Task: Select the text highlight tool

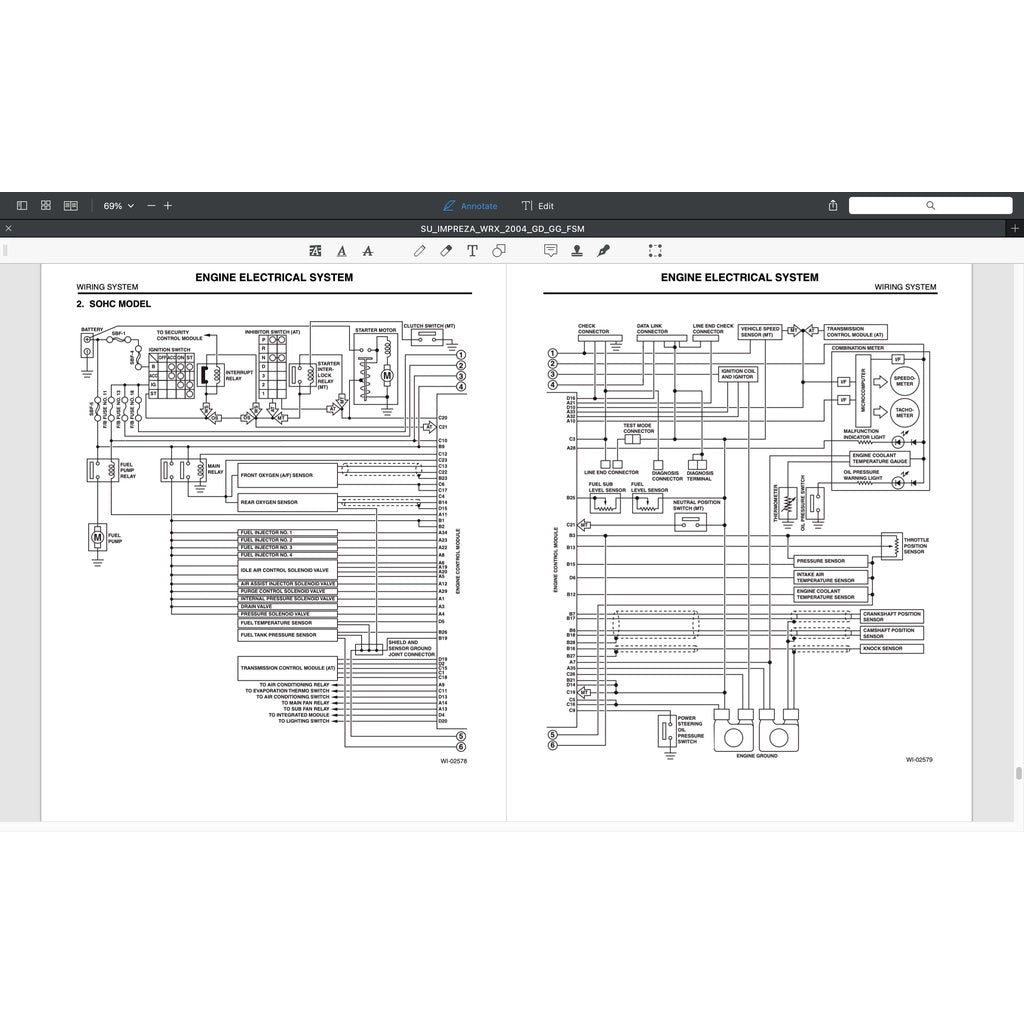Action: (316, 251)
